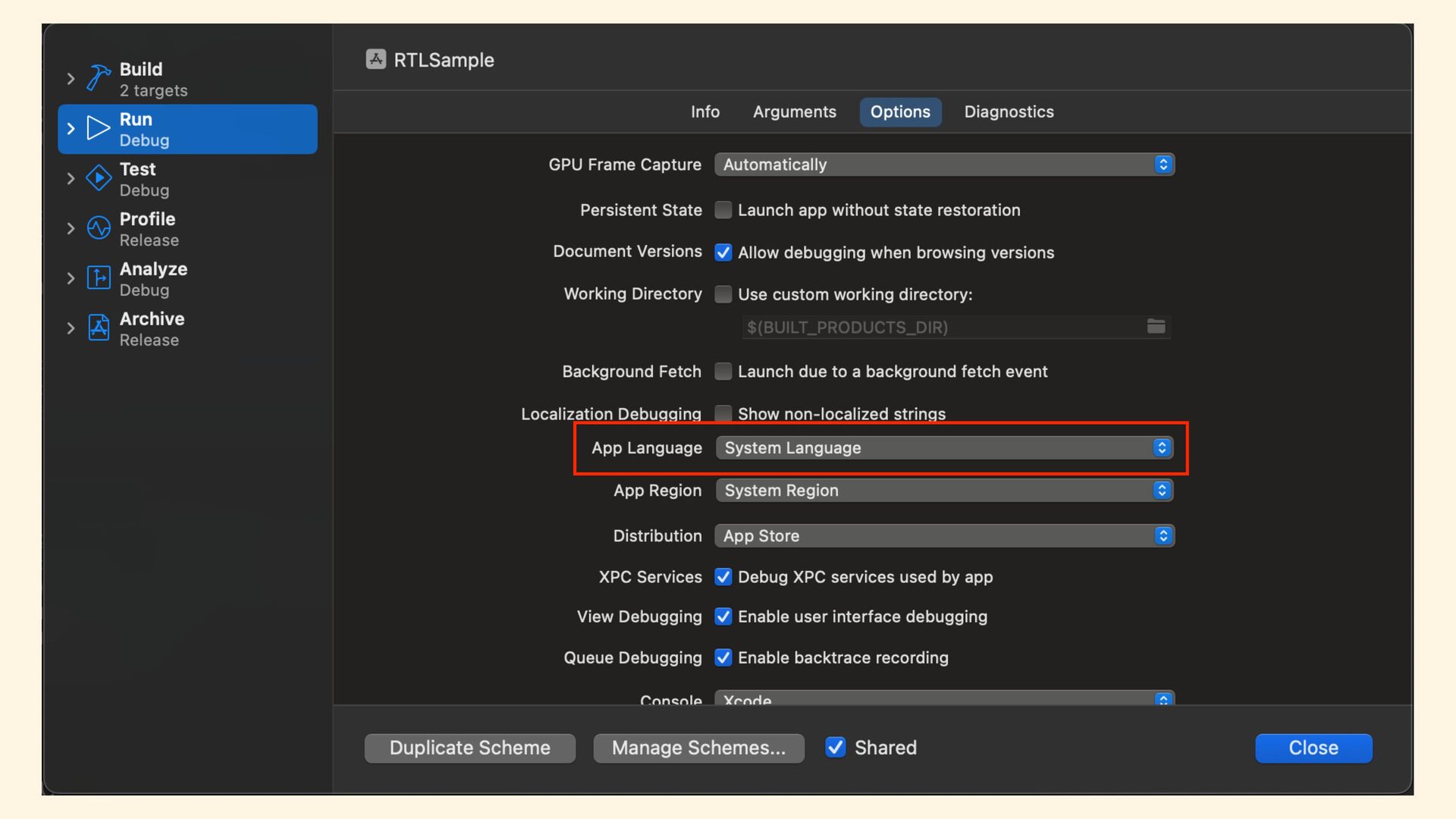Click the Queue Debugging label
Viewport: 1456px width, 819px height.
click(x=632, y=657)
